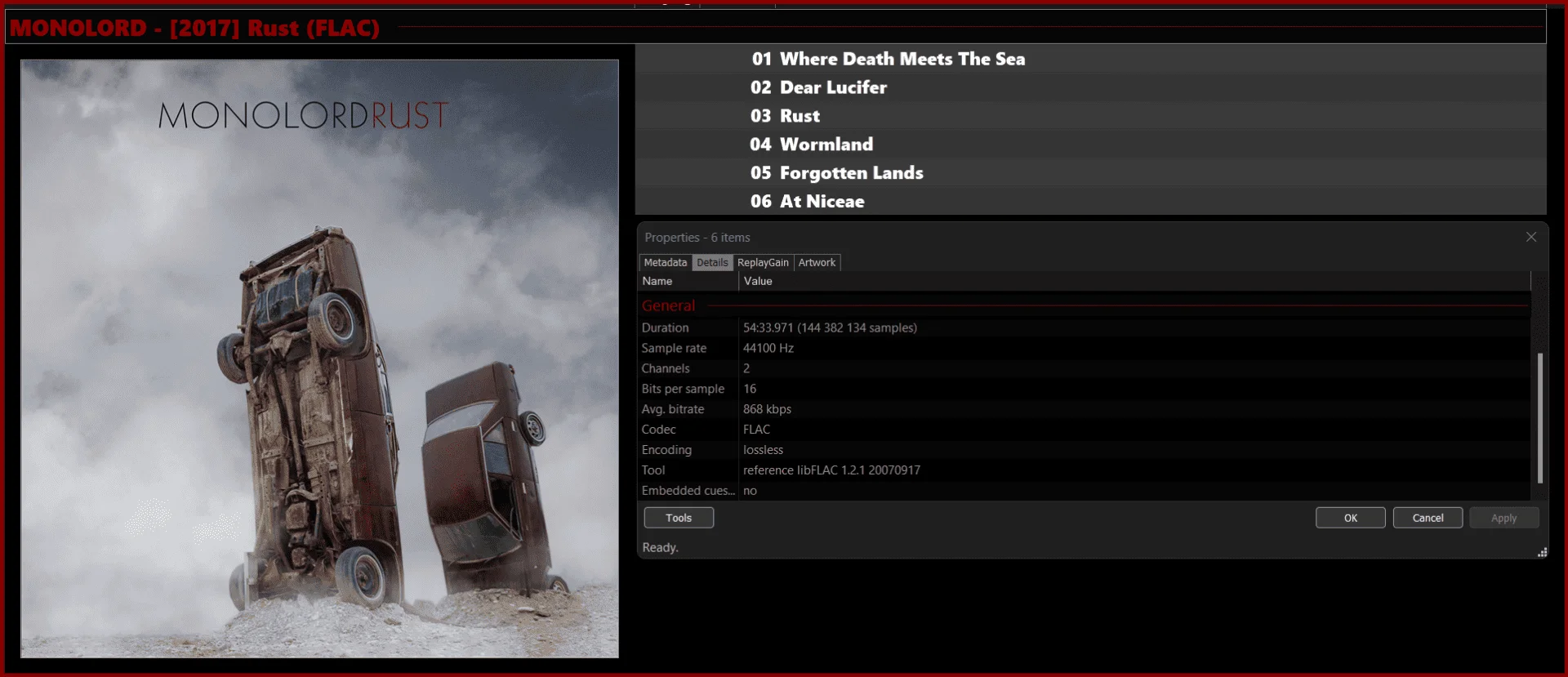Switch to the Metadata tab

pos(665,262)
